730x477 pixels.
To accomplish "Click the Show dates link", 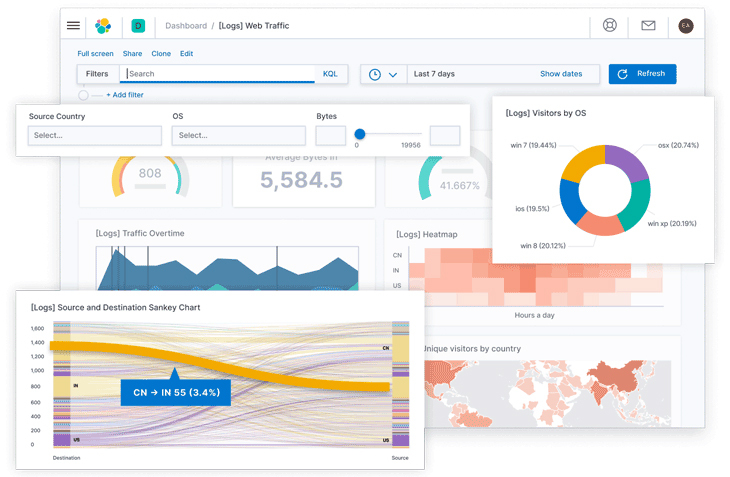I will tap(561, 74).
